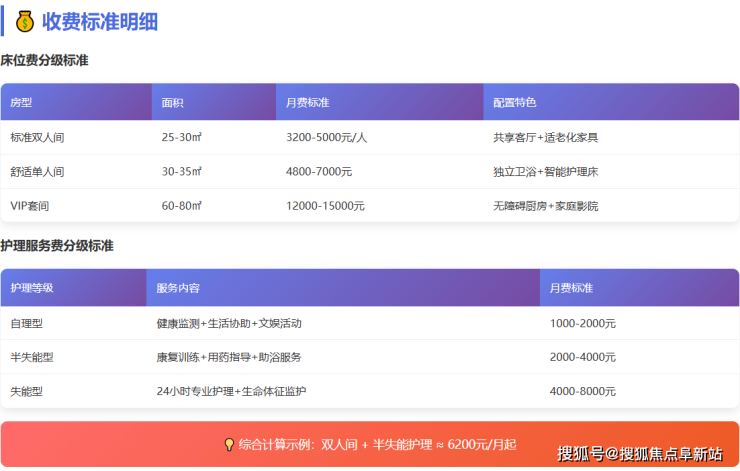Click the 服务内容 column header
Viewport: 740px width, 471px height.
point(178,288)
